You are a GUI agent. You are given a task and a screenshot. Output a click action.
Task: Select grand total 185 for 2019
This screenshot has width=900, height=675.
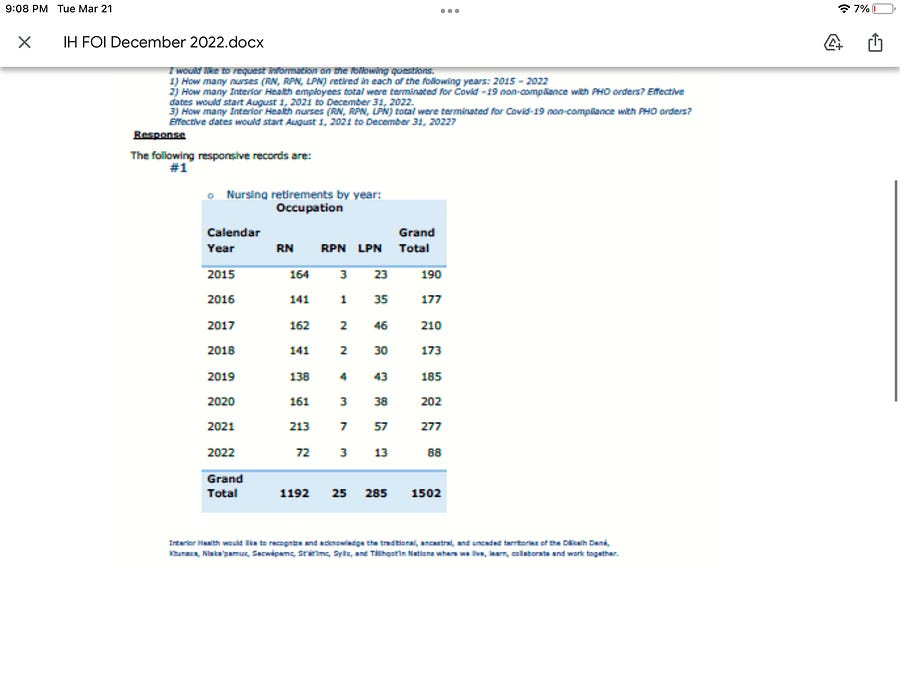tap(431, 377)
